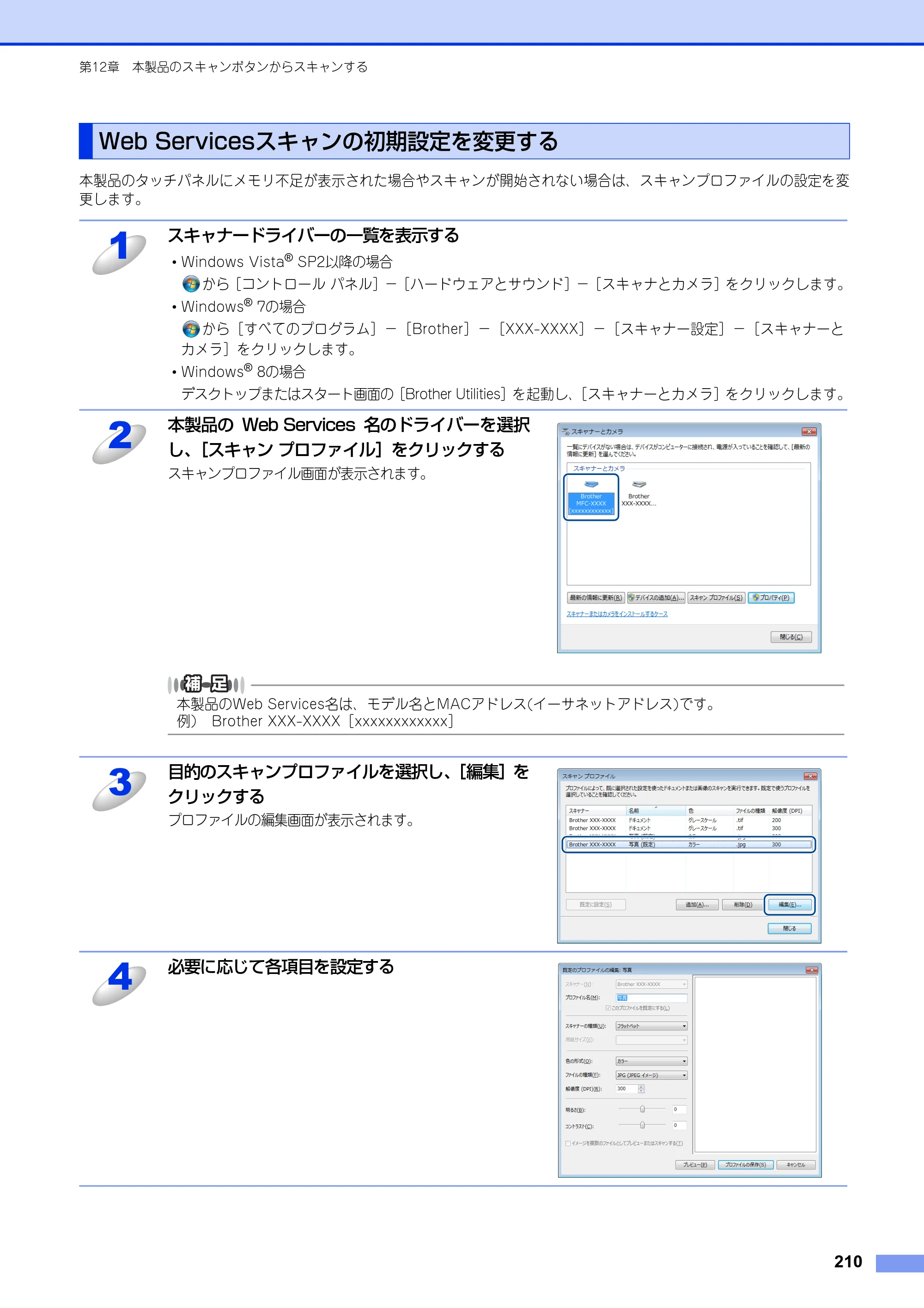
Task: Open the 色の形式(O) カラー dropdown
Action: [x=651, y=1061]
